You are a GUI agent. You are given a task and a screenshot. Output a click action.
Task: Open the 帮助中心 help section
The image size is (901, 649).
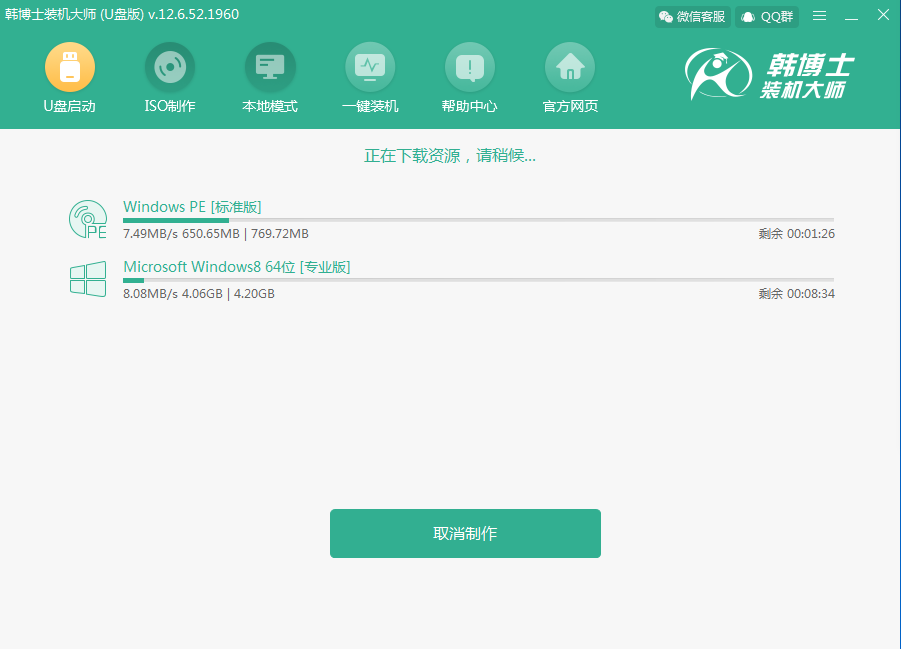click(470, 69)
